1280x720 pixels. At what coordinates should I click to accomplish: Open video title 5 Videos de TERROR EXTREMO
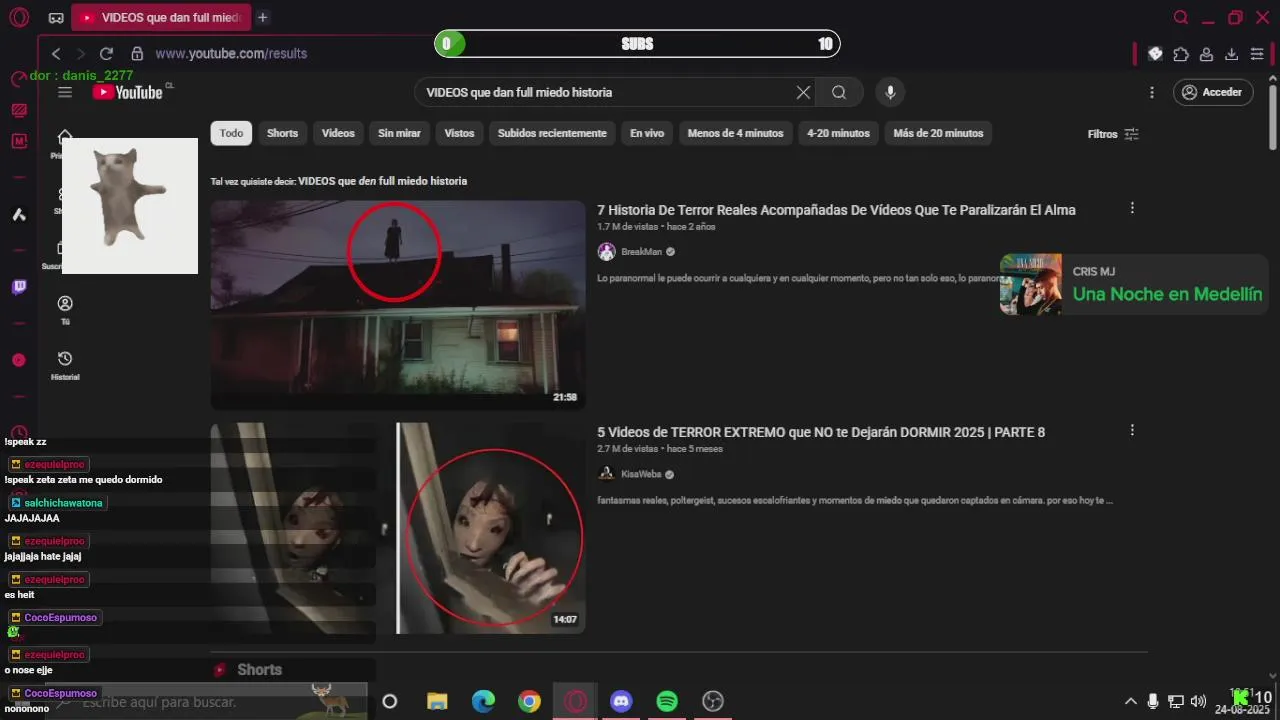(x=821, y=432)
